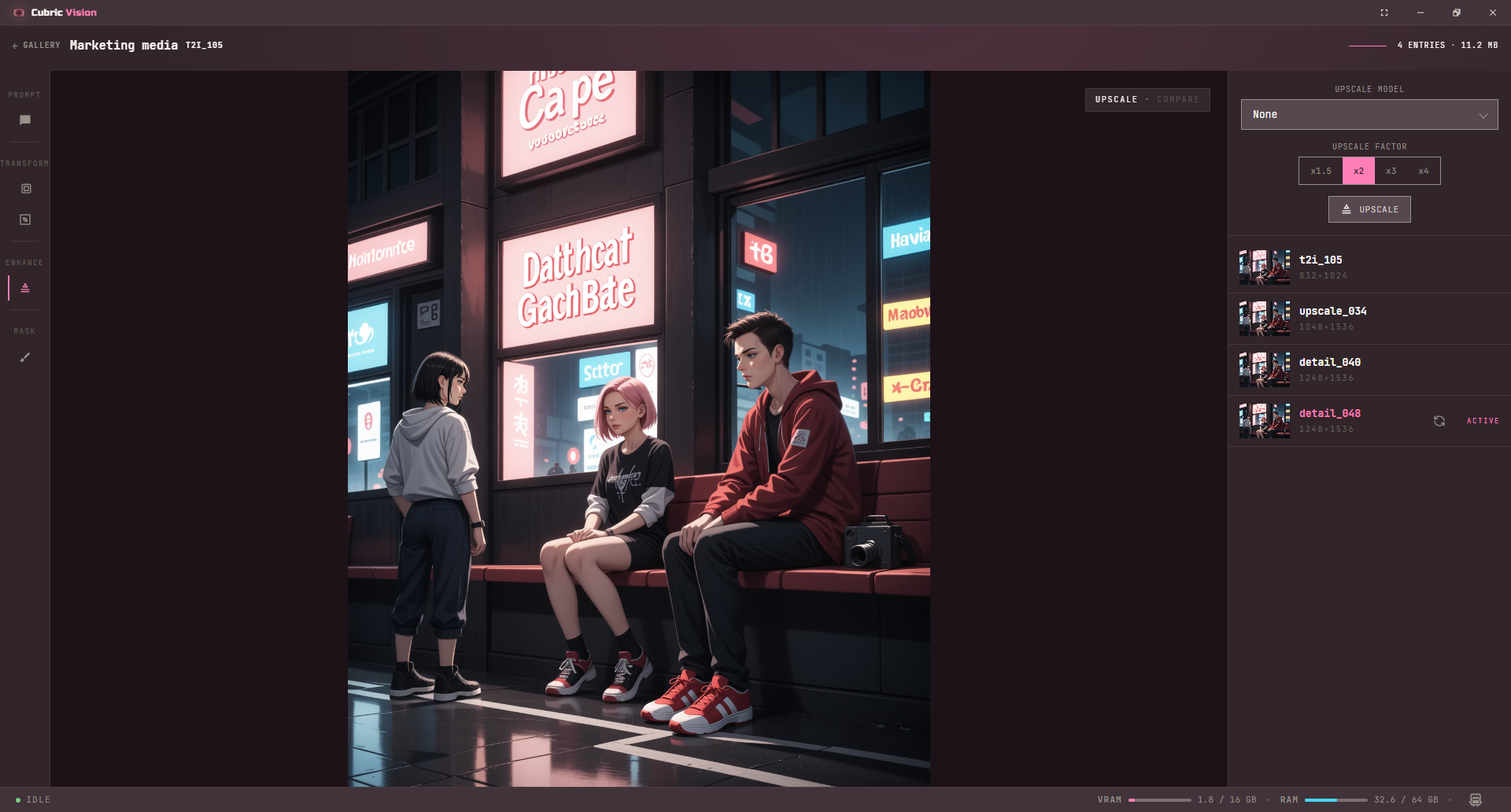Image resolution: width=1511 pixels, height=812 pixels.
Task: Open the Enhance upscale tool in the sidebar
Action: tap(25, 288)
